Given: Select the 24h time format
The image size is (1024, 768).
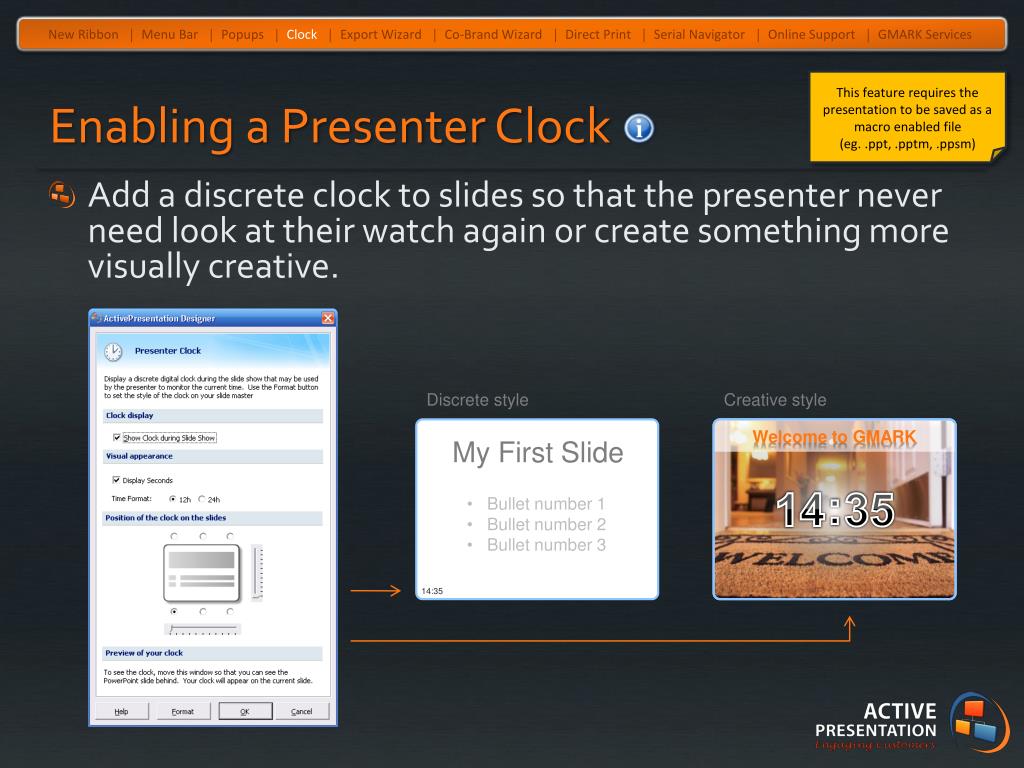Looking at the screenshot, I should (x=202, y=499).
